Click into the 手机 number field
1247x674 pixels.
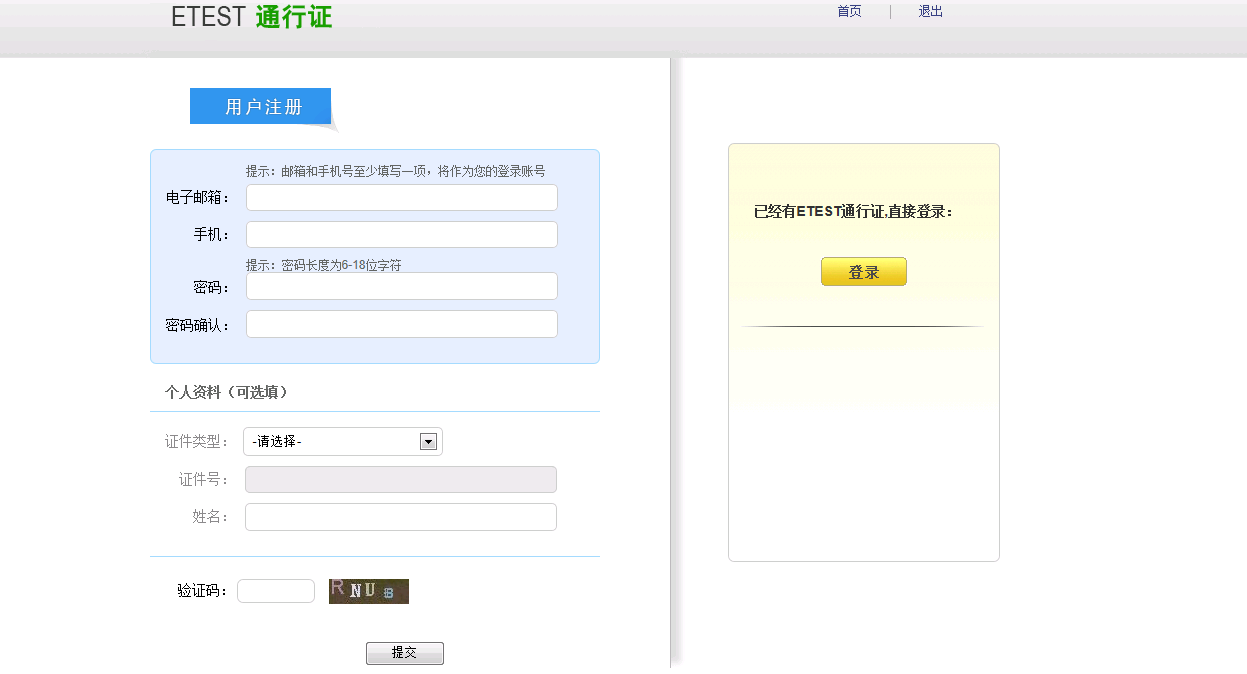[401, 235]
